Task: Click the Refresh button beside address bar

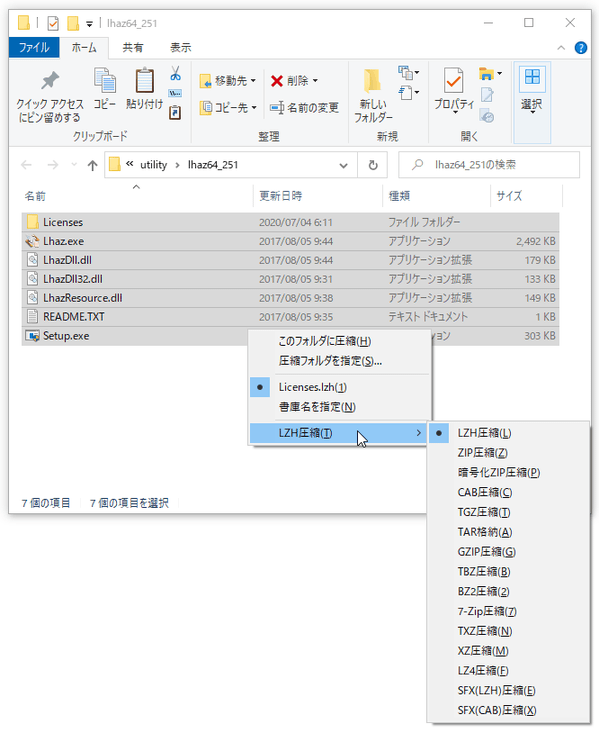Action: (373, 165)
